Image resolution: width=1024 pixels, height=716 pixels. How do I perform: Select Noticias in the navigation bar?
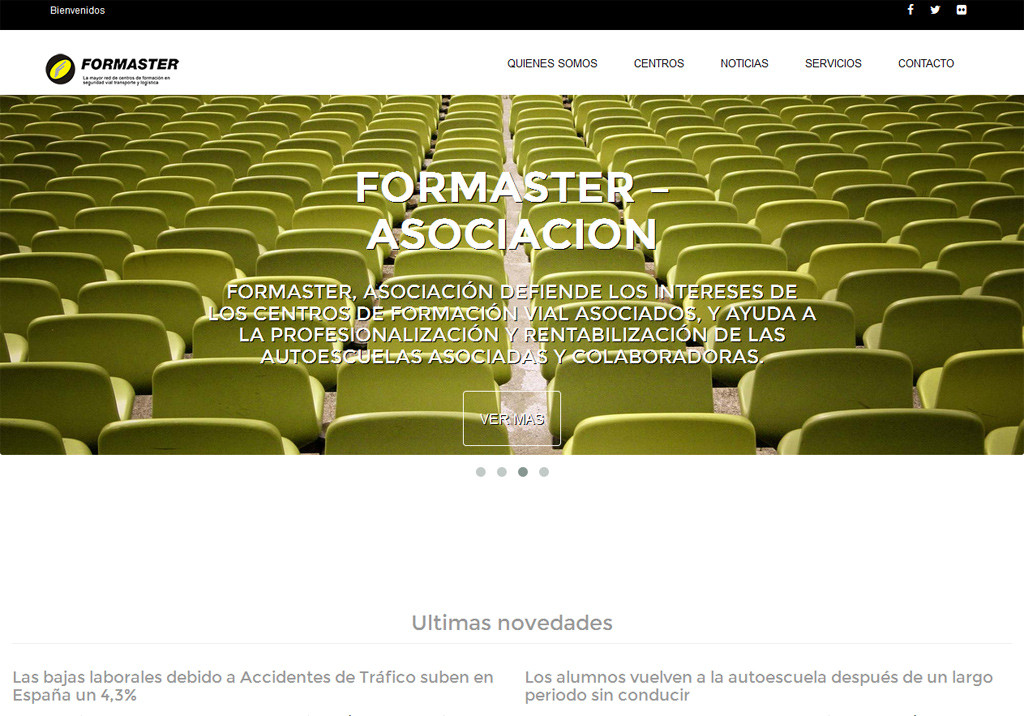[744, 63]
